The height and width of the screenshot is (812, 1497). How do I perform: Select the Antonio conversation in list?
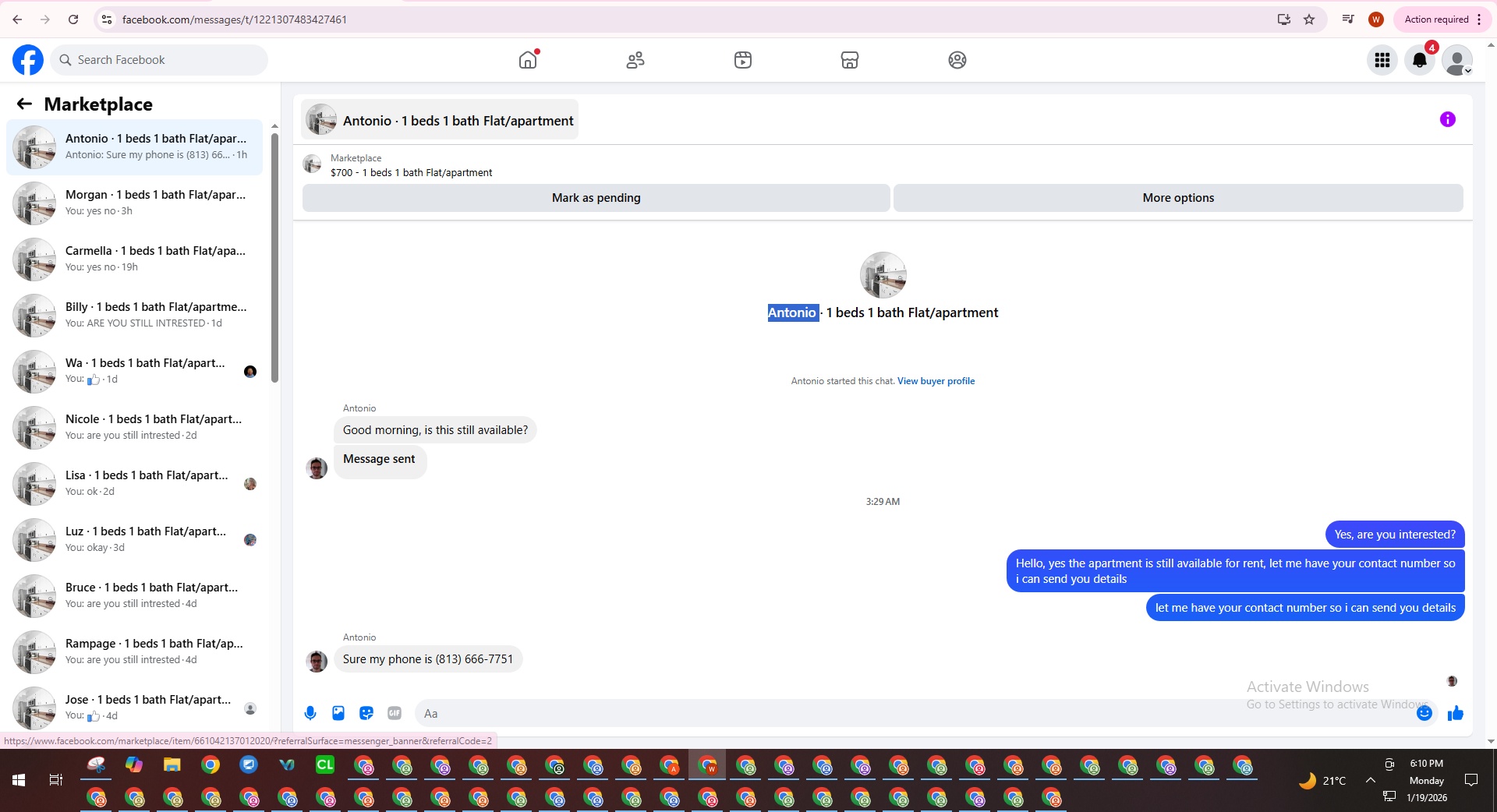pyautogui.click(x=134, y=147)
